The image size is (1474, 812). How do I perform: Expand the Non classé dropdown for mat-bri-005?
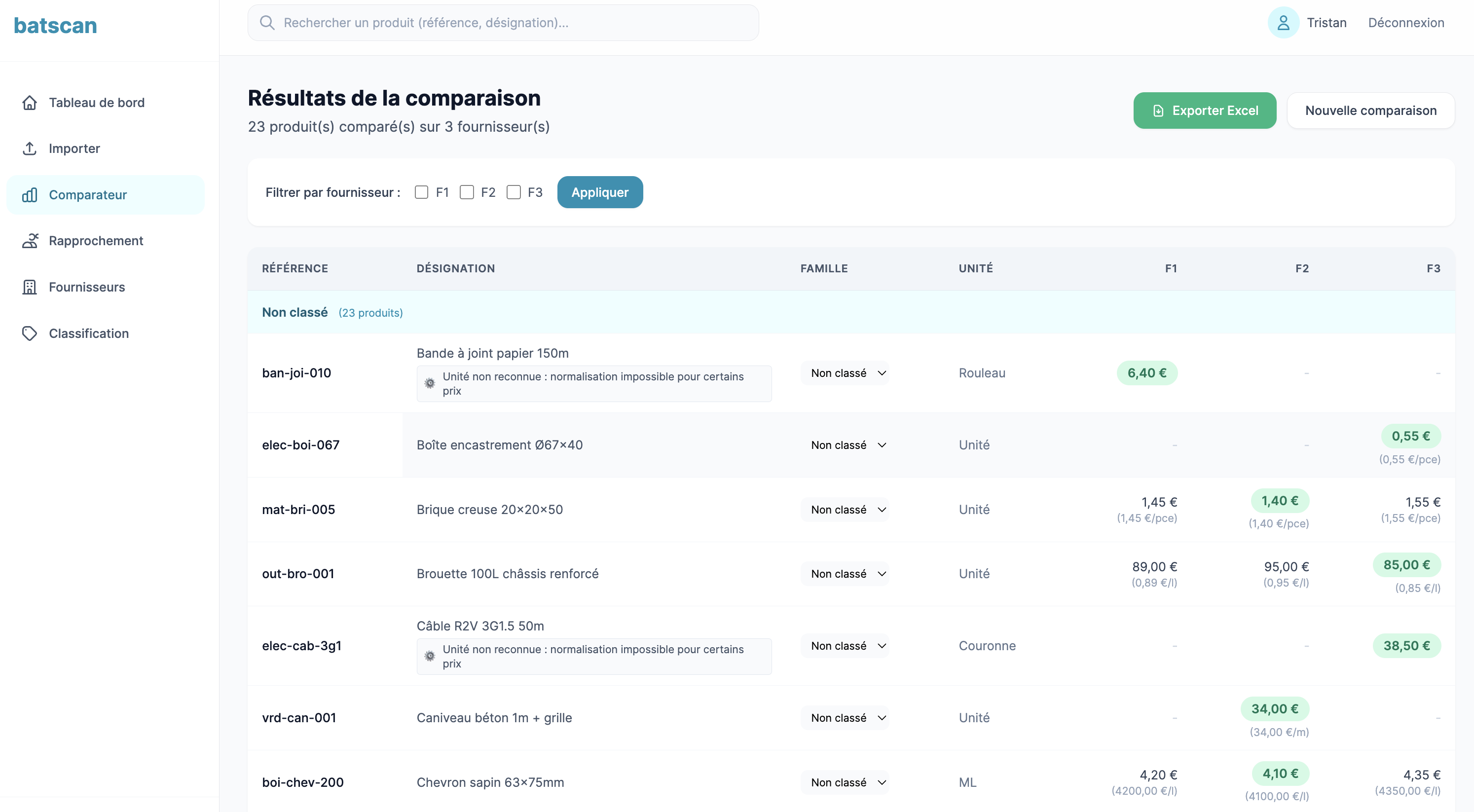click(845, 509)
